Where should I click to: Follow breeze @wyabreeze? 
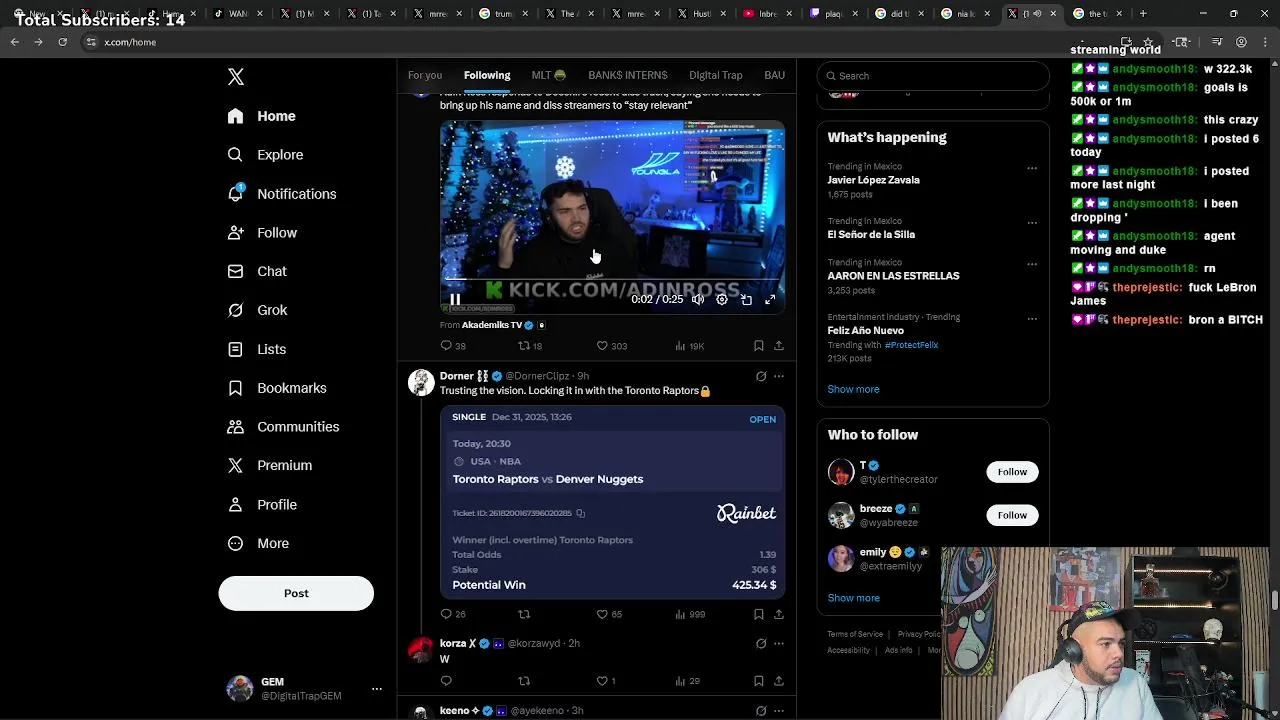click(1012, 515)
